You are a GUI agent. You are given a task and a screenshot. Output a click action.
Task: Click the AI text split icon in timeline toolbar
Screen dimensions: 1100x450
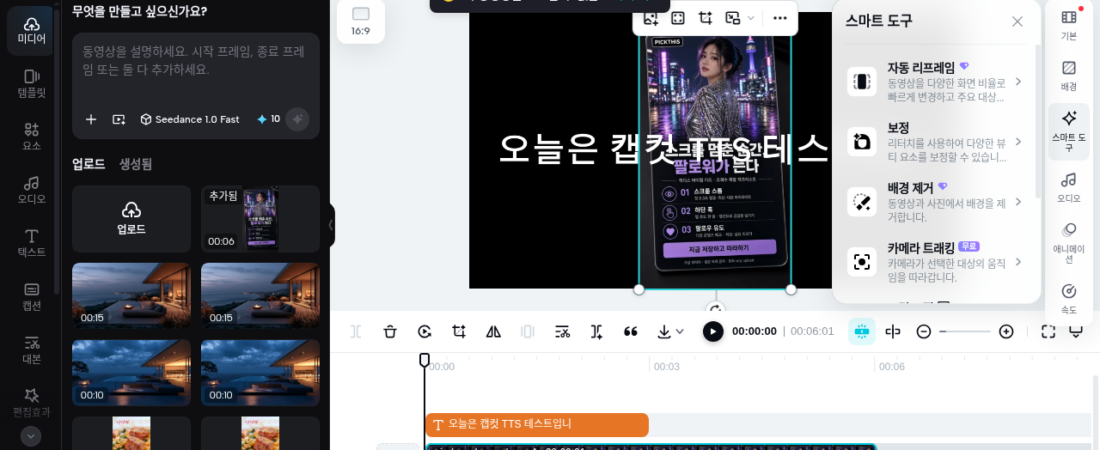click(596, 331)
